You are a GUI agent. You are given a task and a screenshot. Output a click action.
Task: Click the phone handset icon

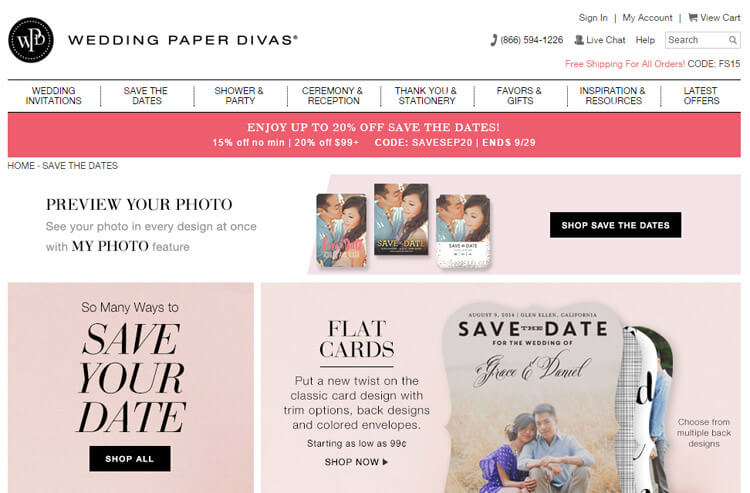coord(494,40)
